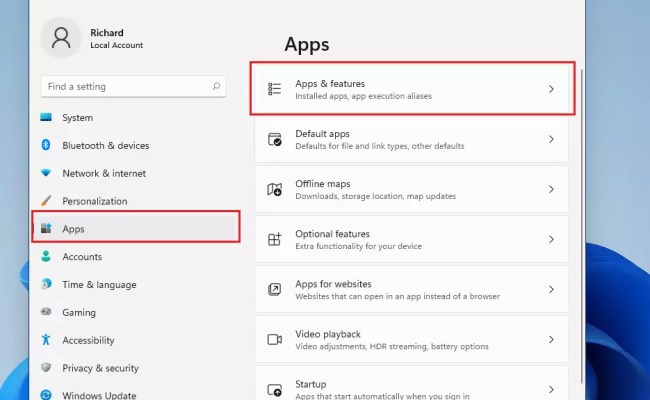Expand Apps for websites chevron
650x400 pixels.
551,289
